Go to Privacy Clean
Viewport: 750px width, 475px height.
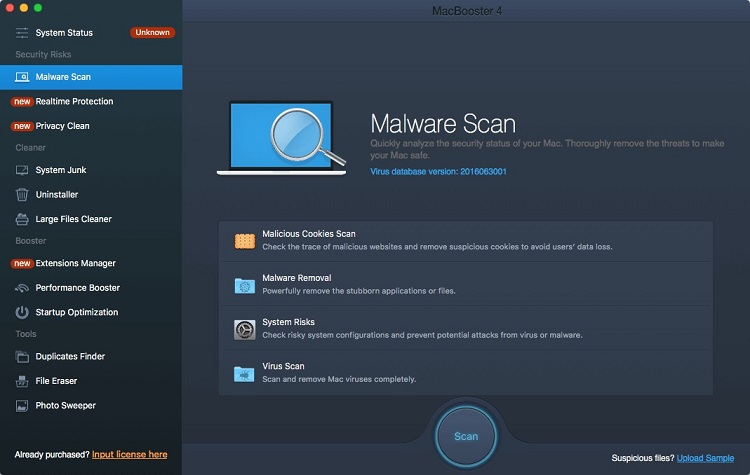coord(91,126)
